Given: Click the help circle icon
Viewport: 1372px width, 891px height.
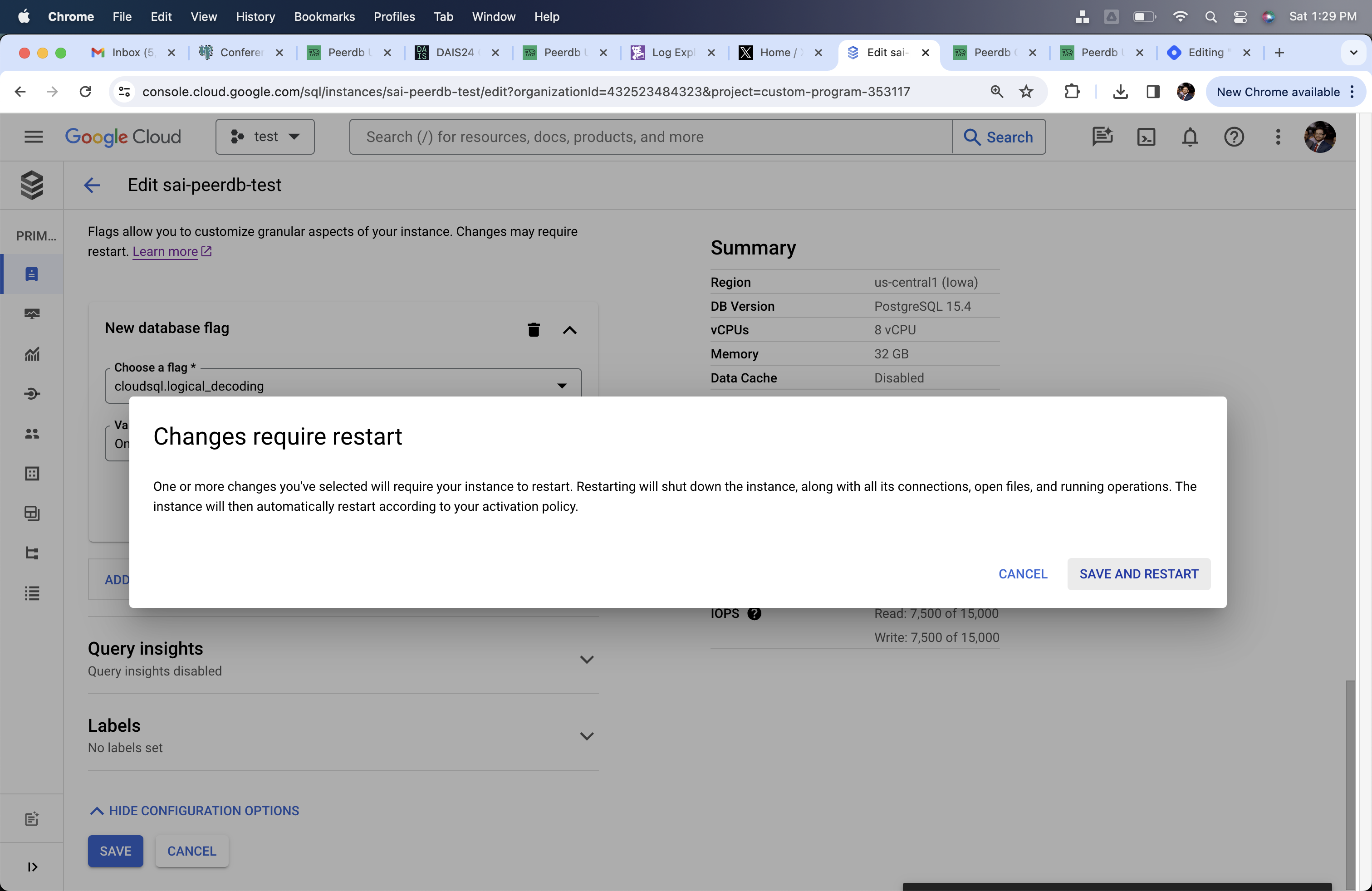Looking at the screenshot, I should click(1234, 137).
